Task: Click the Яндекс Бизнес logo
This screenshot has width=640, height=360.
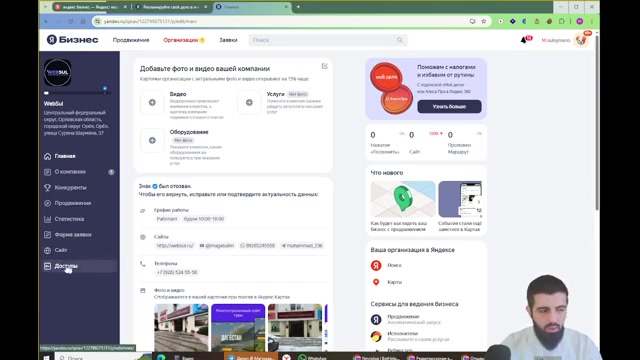Action: coord(73,40)
